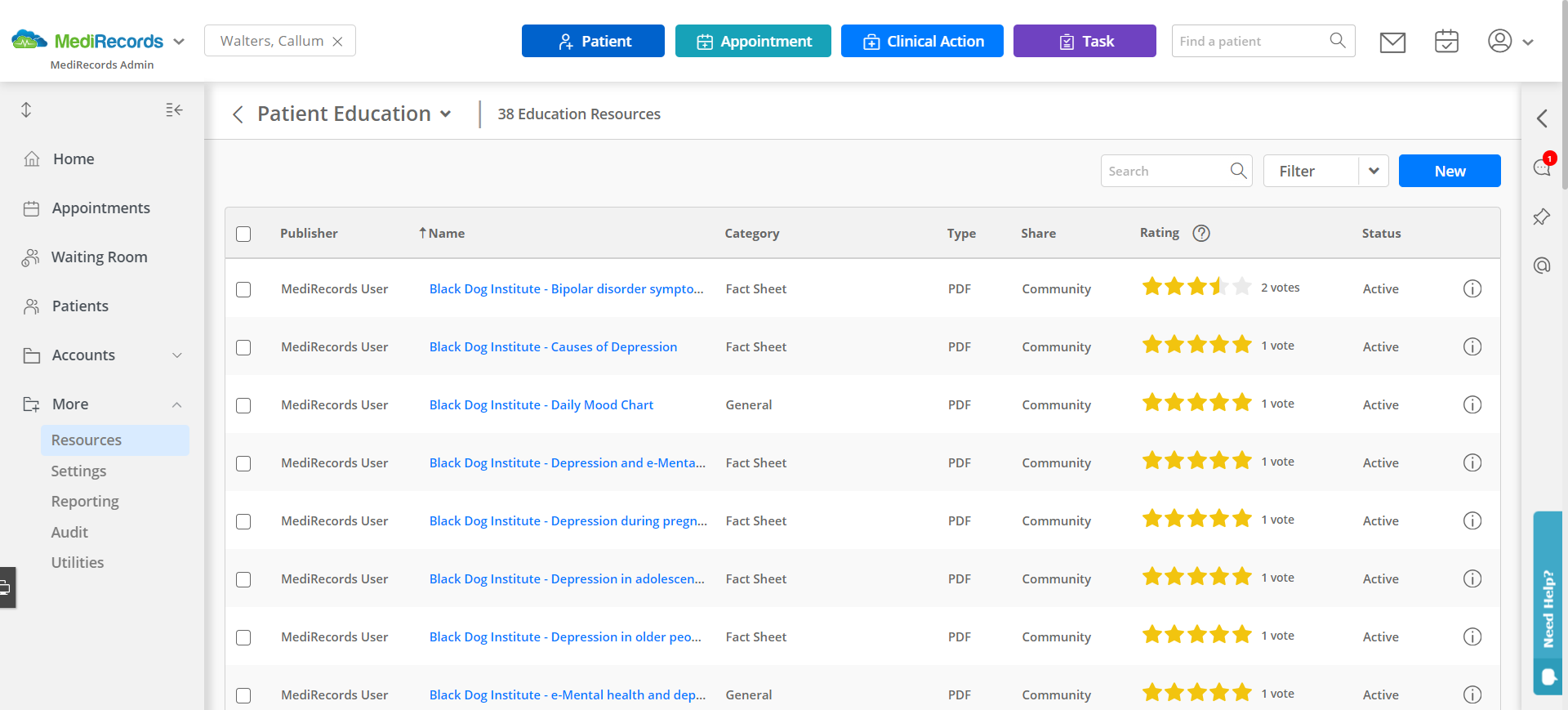Click the Clinical Action button
The image size is (1568, 710).
(922, 41)
